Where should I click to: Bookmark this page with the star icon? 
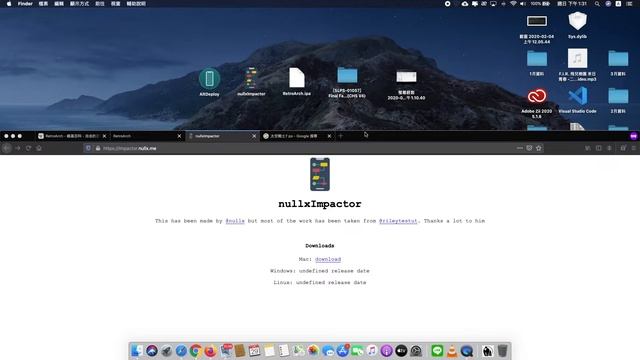click(x=538, y=148)
